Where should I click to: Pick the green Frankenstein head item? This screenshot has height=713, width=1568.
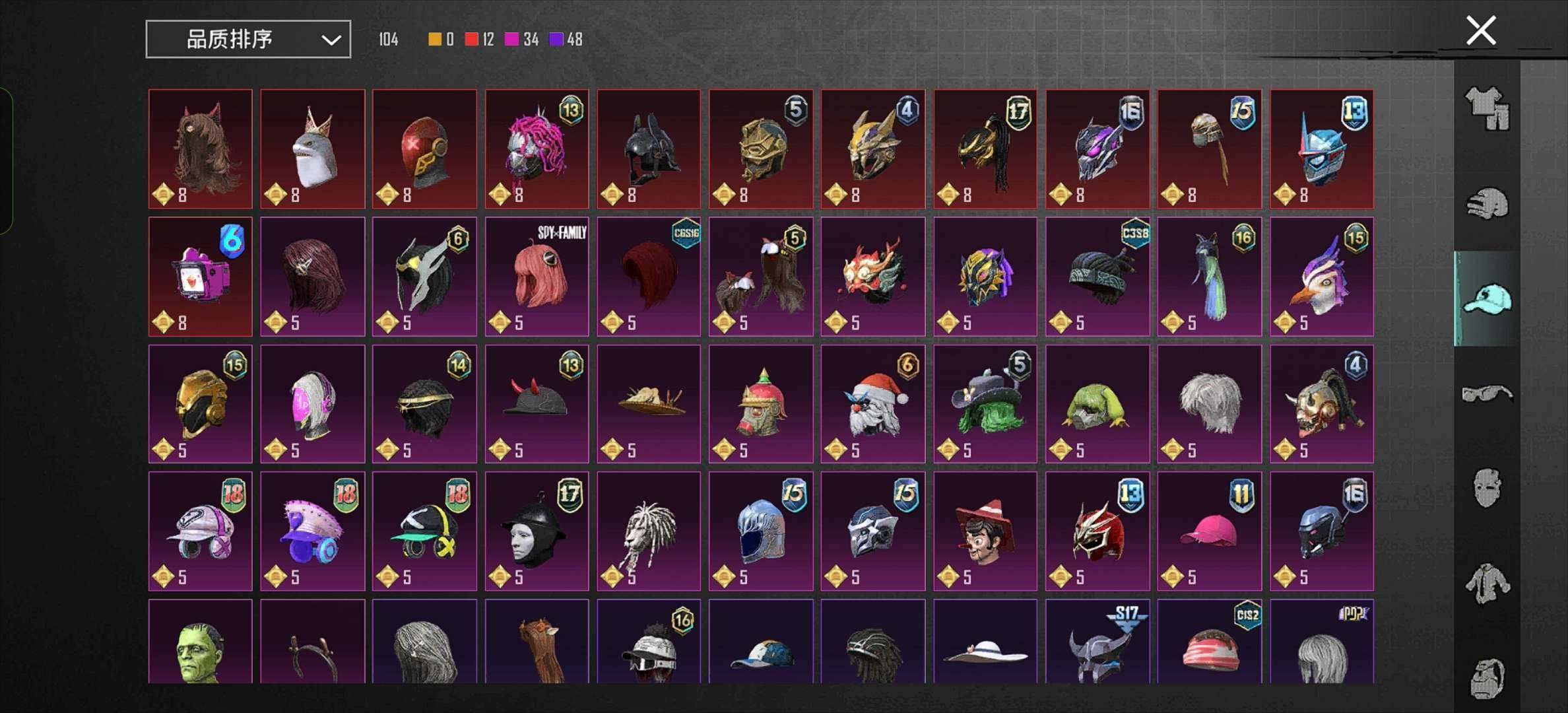(200, 641)
